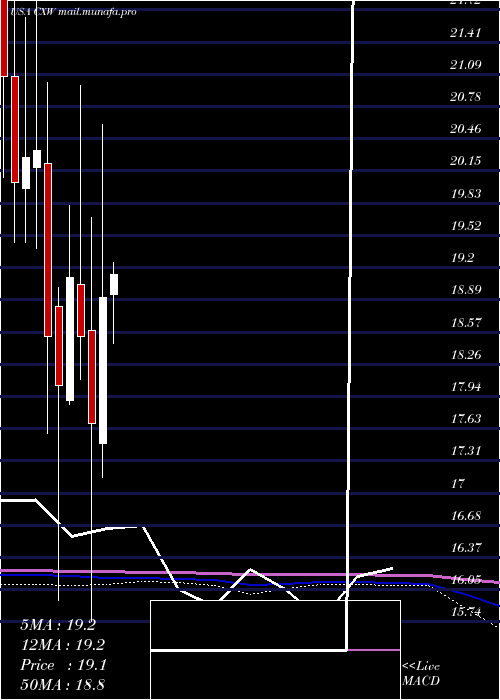Click the 16.05 price axis label
This screenshot has height=700, width=500.
466,580
